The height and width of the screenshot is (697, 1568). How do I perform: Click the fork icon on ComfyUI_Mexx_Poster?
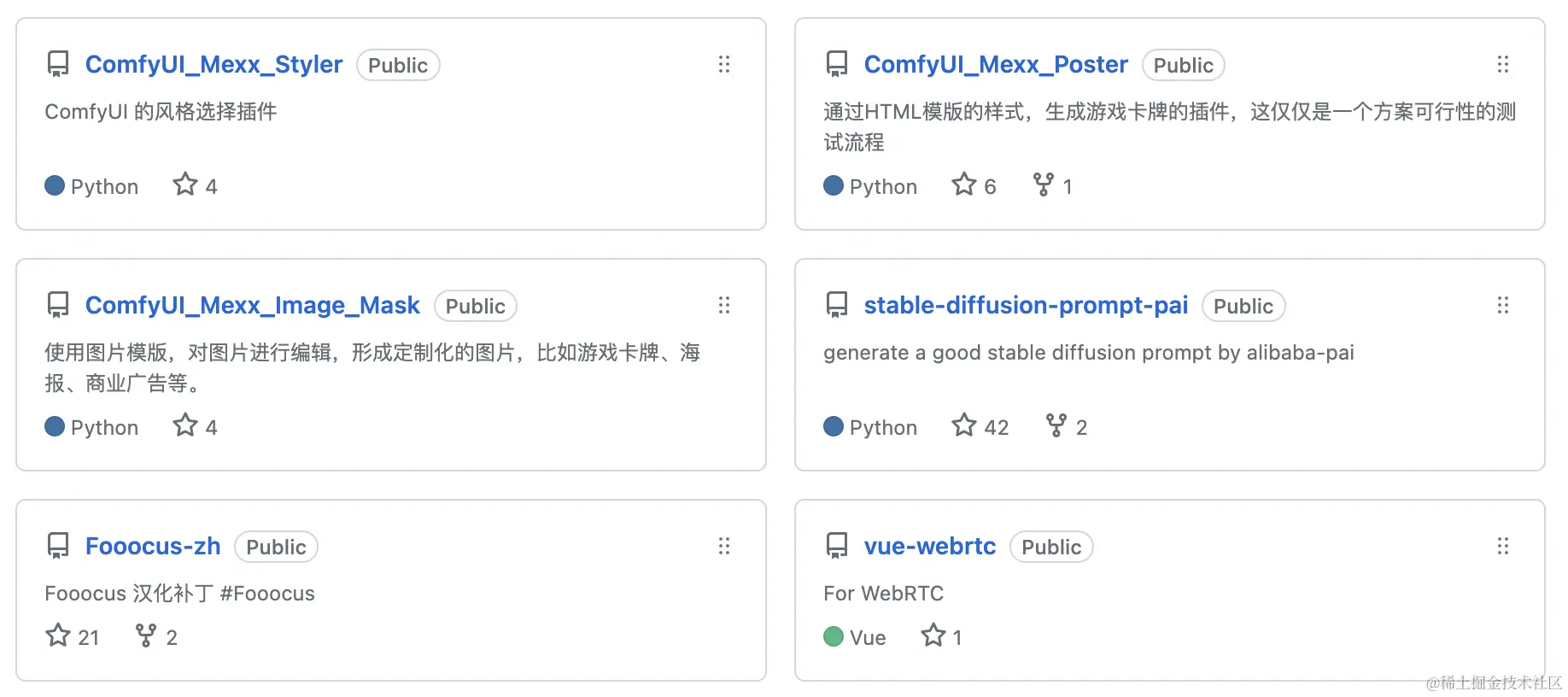1043,184
